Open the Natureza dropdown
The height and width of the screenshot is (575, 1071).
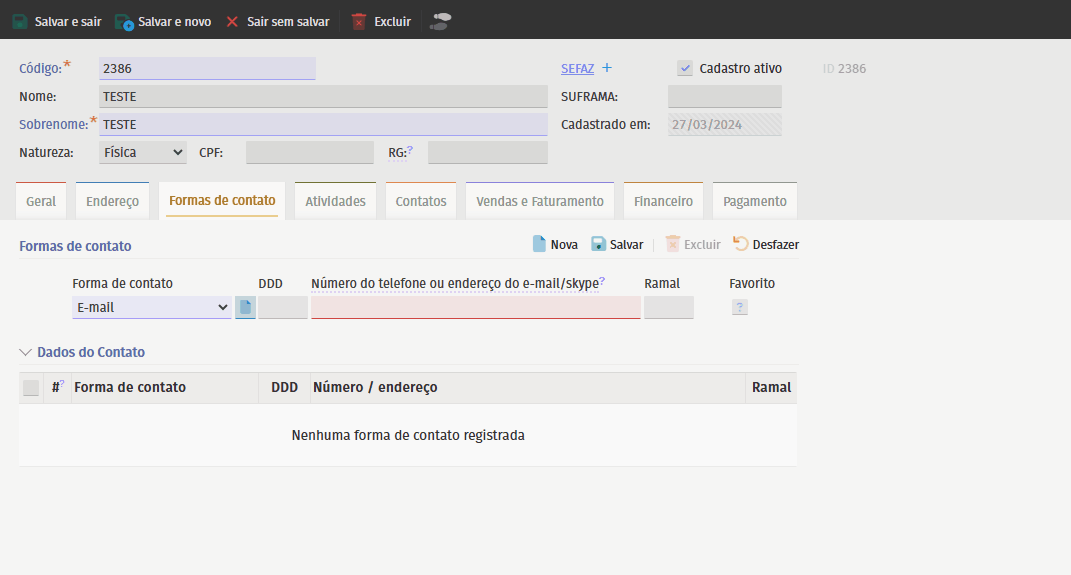click(x=143, y=152)
